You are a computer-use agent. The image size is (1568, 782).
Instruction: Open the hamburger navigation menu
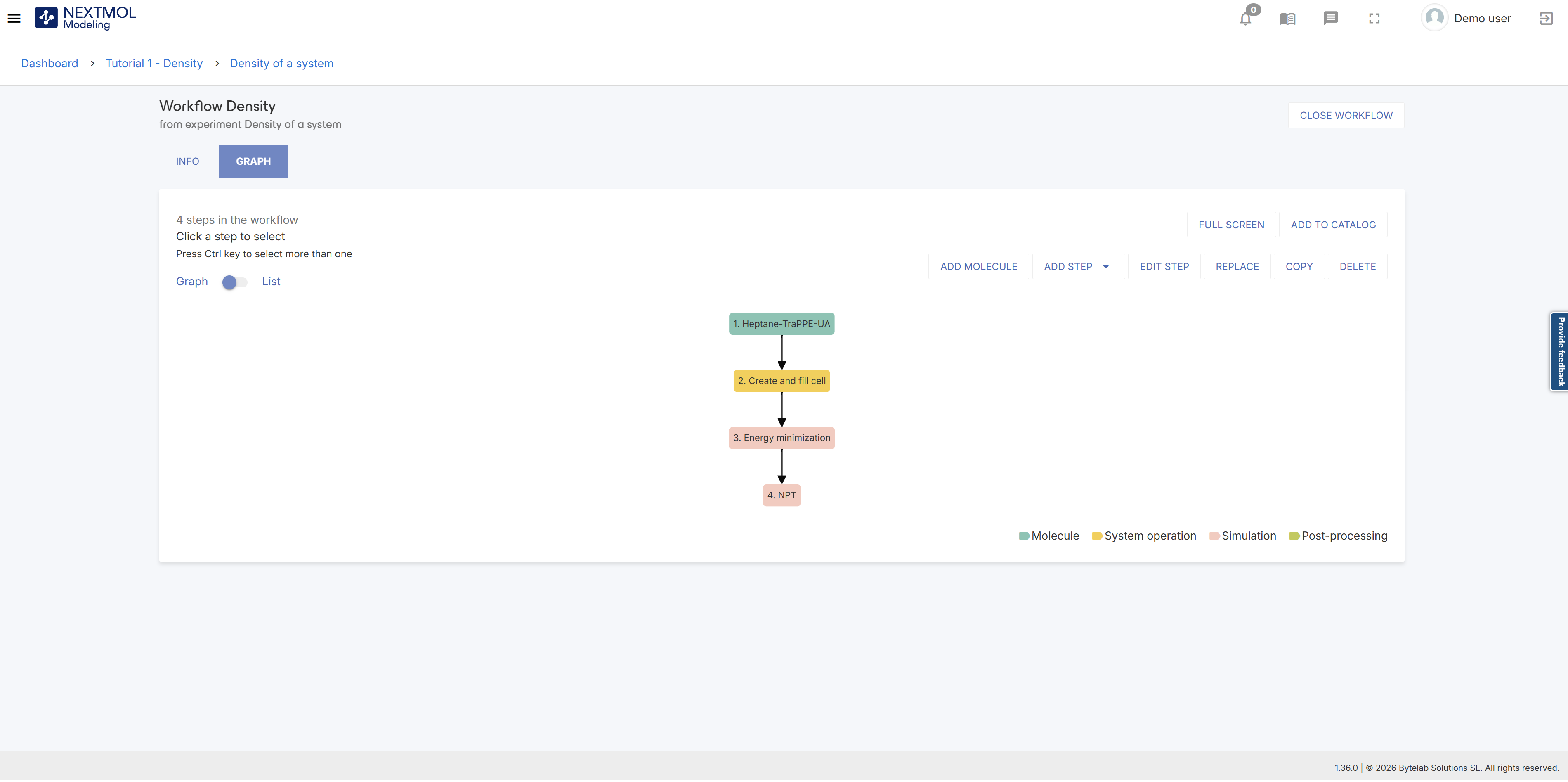coord(14,18)
